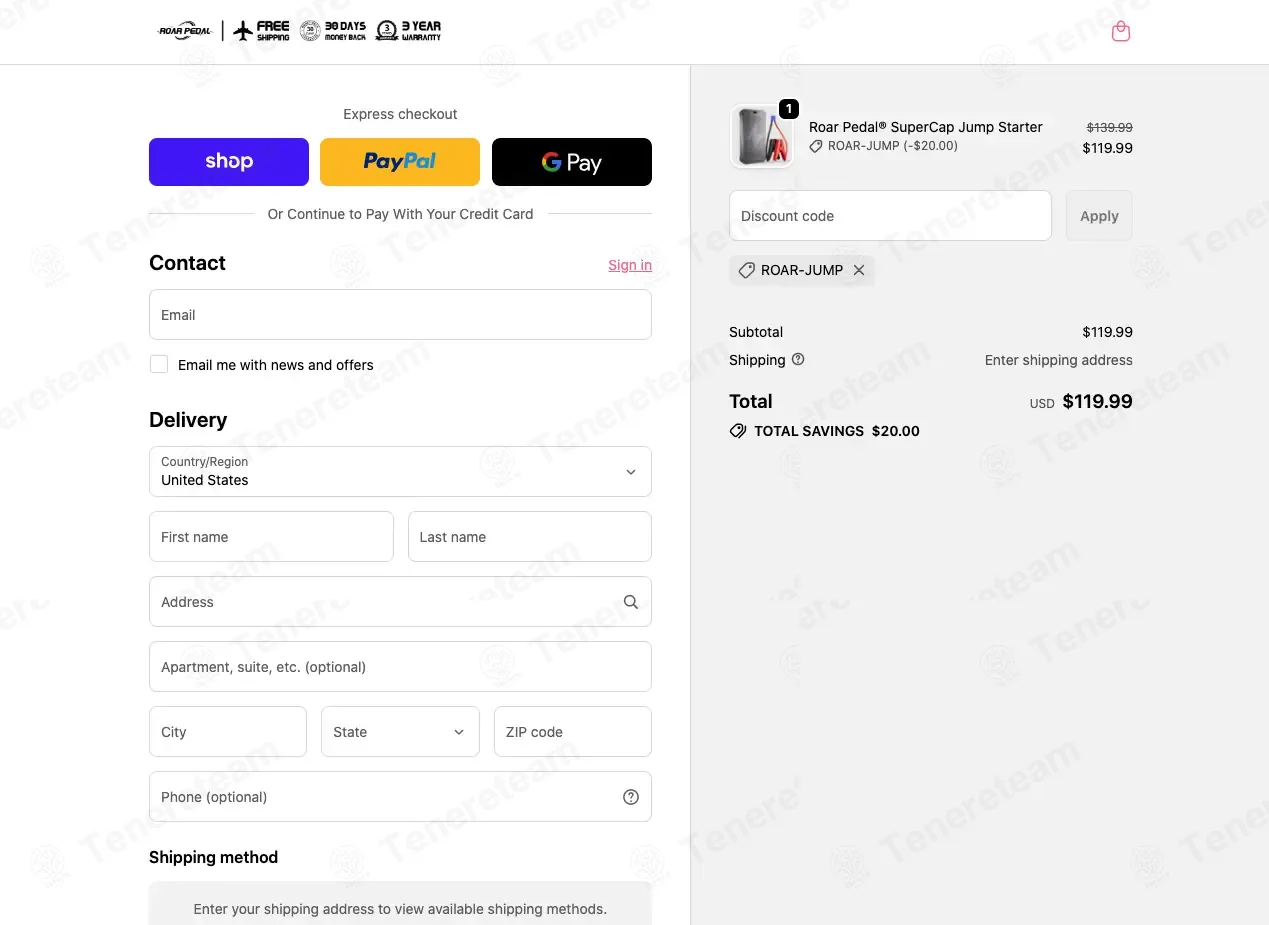
Task: Focus the City field
Action: 228,732
